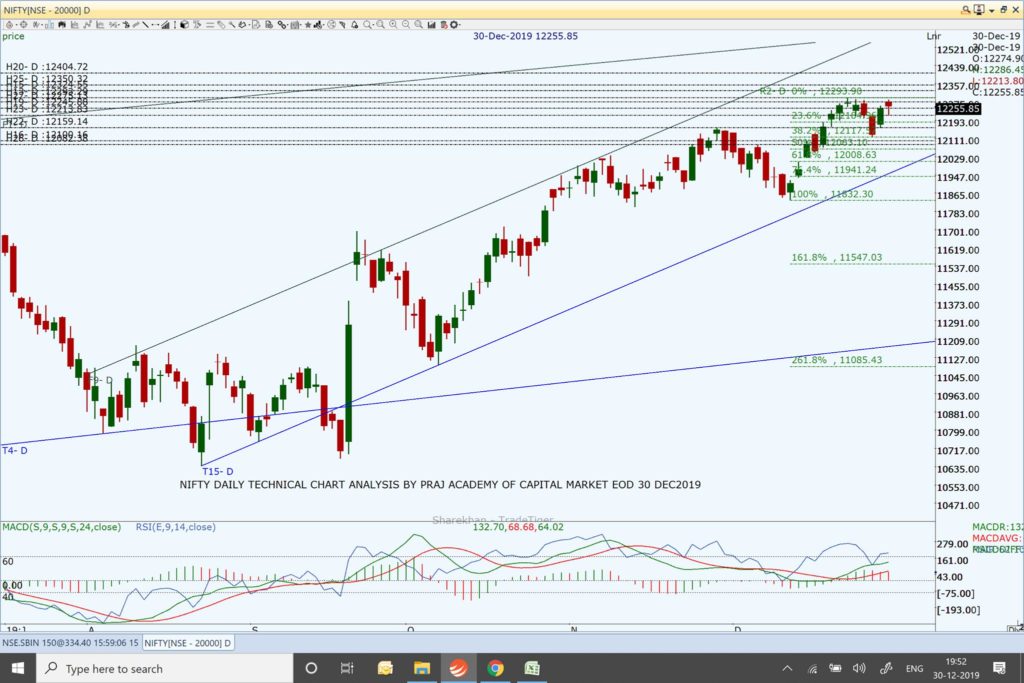Select the crosshair cursor tool
The width and height of the screenshot is (1024, 683).
click(x=24, y=25)
